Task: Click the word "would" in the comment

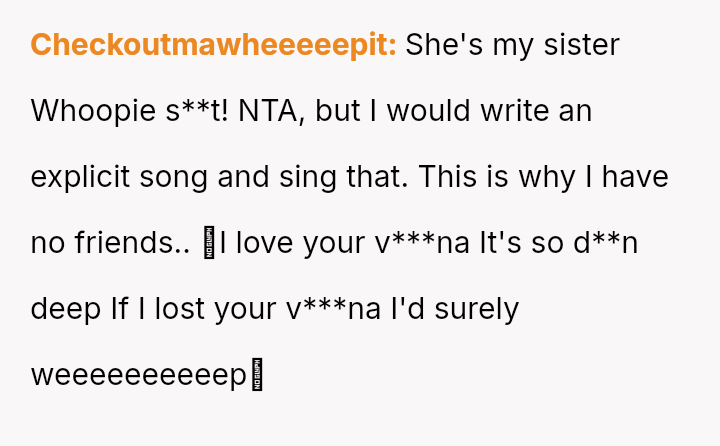Action: pos(429,111)
